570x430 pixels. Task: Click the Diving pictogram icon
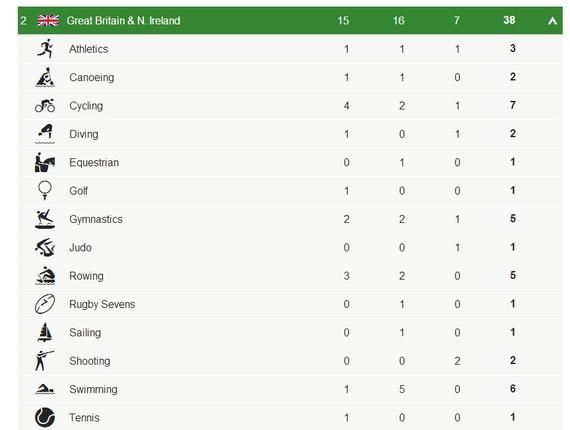click(x=45, y=134)
